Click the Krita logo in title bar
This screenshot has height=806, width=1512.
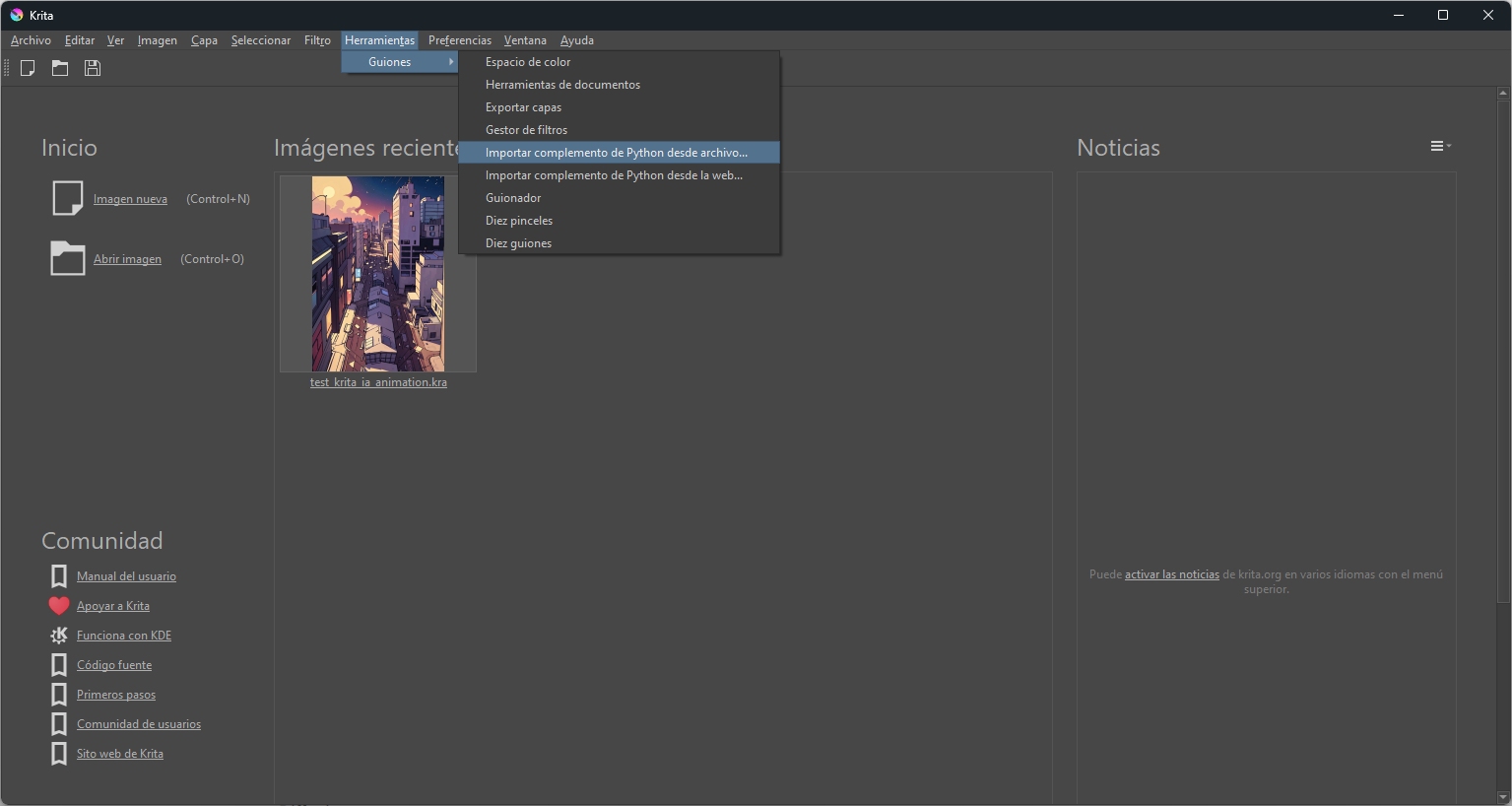tap(16, 15)
